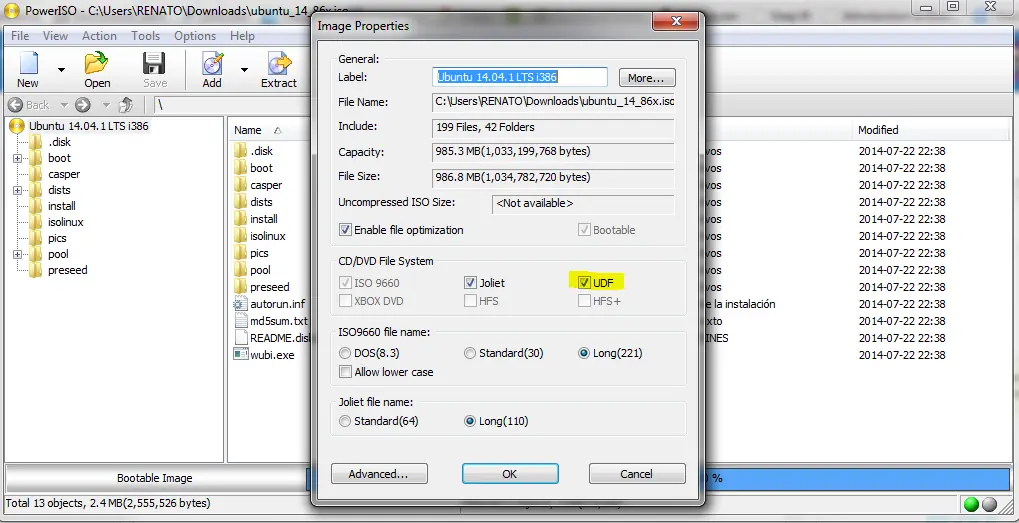Select the isolinux folder in tree
The image size is (1019, 523).
pyautogui.click(x=66, y=222)
